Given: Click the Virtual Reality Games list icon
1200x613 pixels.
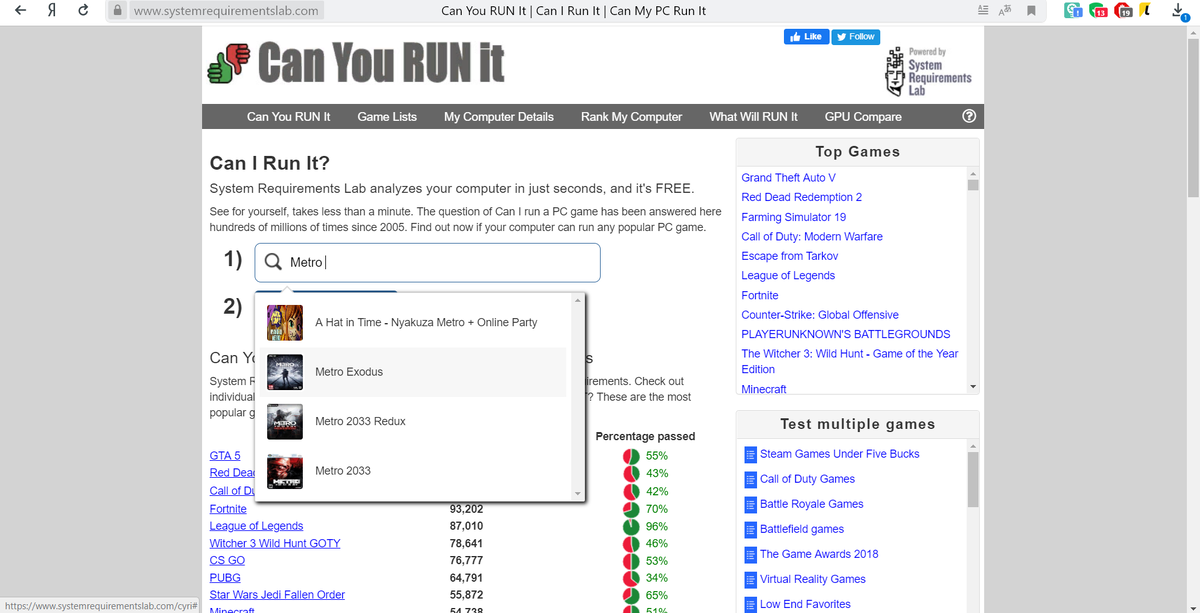Looking at the screenshot, I should (x=750, y=579).
